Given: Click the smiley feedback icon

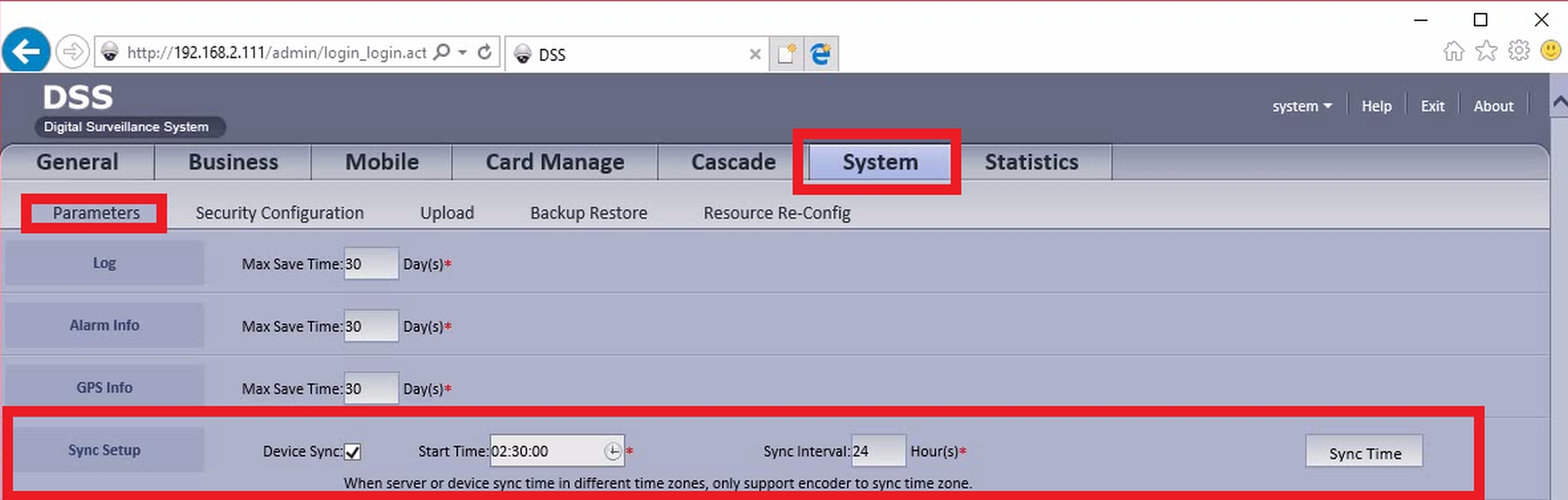Looking at the screenshot, I should pyautogui.click(x=1551, y=51).
